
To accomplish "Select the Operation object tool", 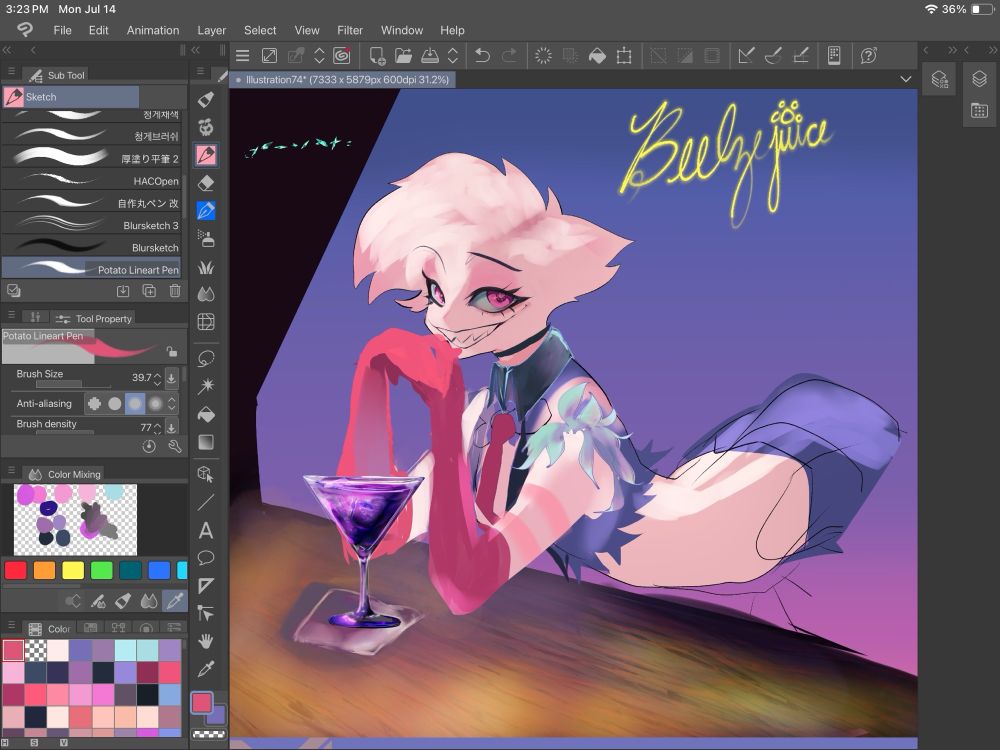I will 205,474.
